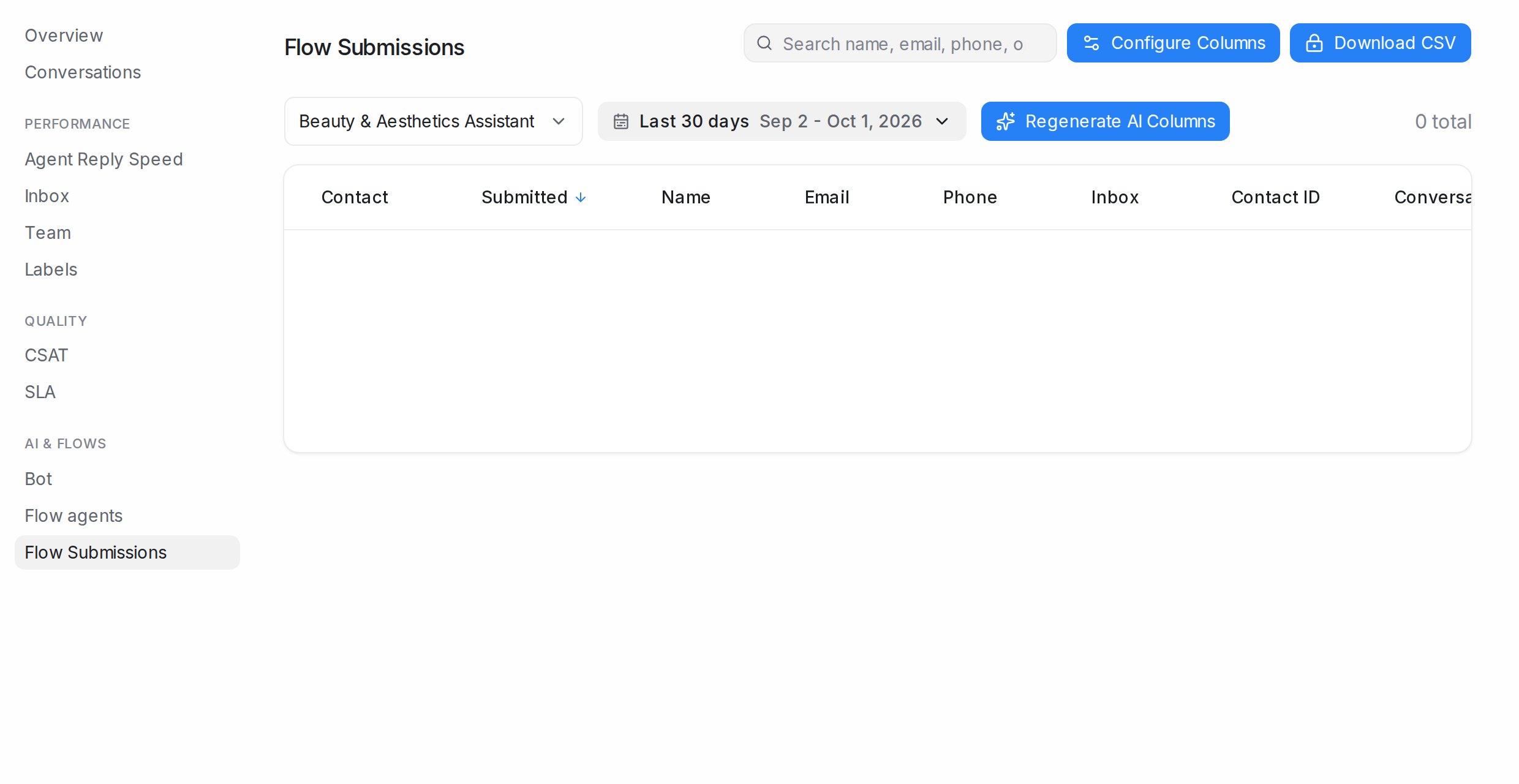Click the Phone column header
The width and height of the screenshot is (1519, 784).
tap(970, 197)
